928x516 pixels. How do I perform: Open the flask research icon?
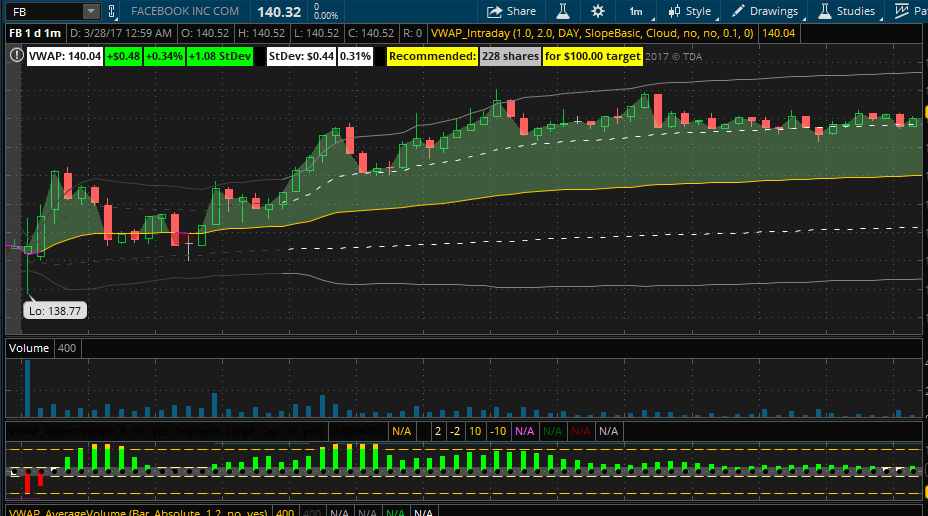pyautogui.click(x=562, y=11)
